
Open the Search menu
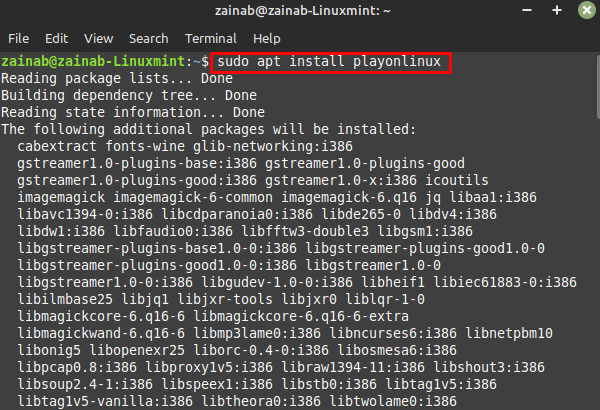click(148, 39)
